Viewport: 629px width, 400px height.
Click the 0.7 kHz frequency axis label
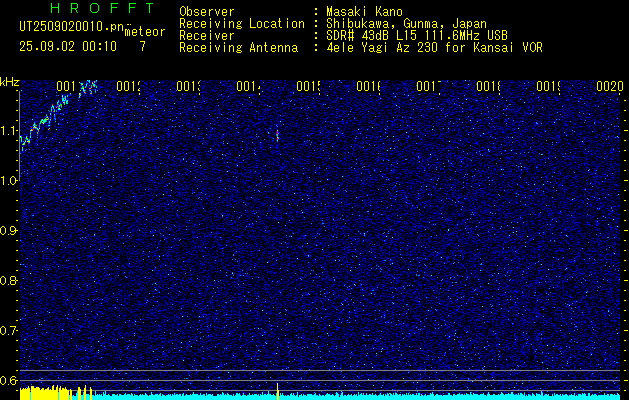(9, 331)
